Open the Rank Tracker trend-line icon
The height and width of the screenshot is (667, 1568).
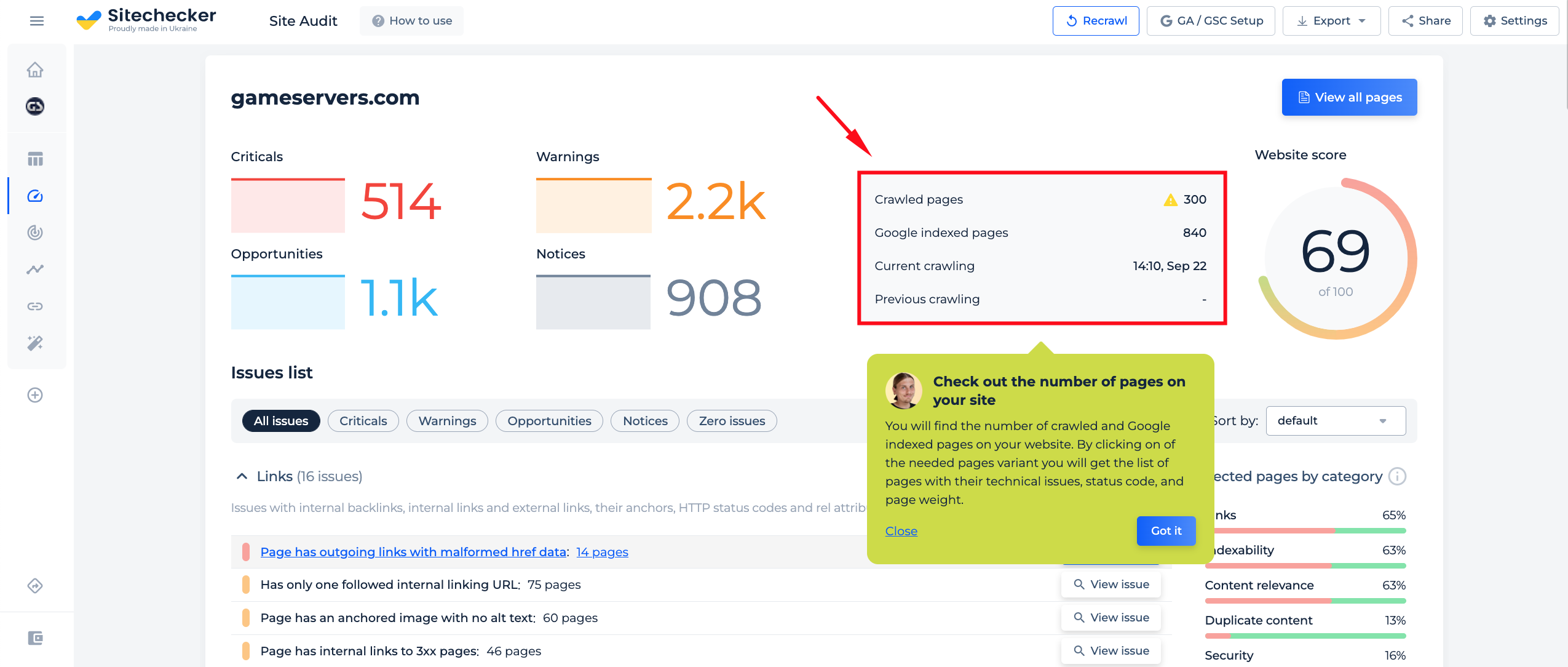coord(35,269)
